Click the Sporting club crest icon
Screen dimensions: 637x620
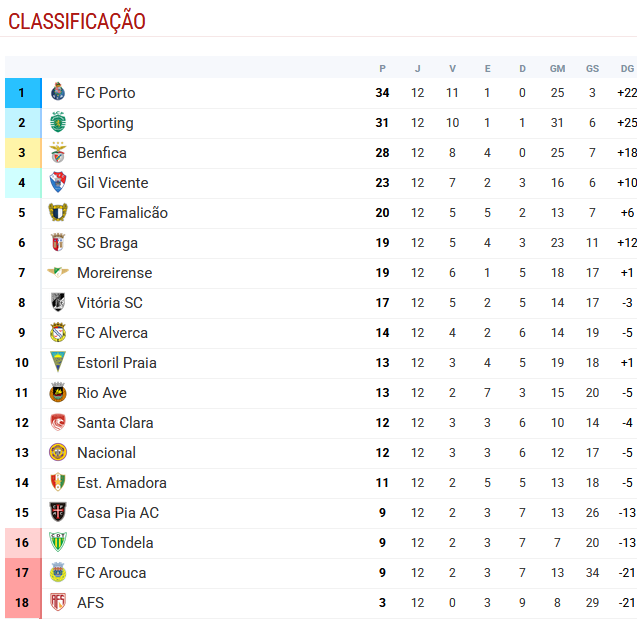(x=58, y=123)
